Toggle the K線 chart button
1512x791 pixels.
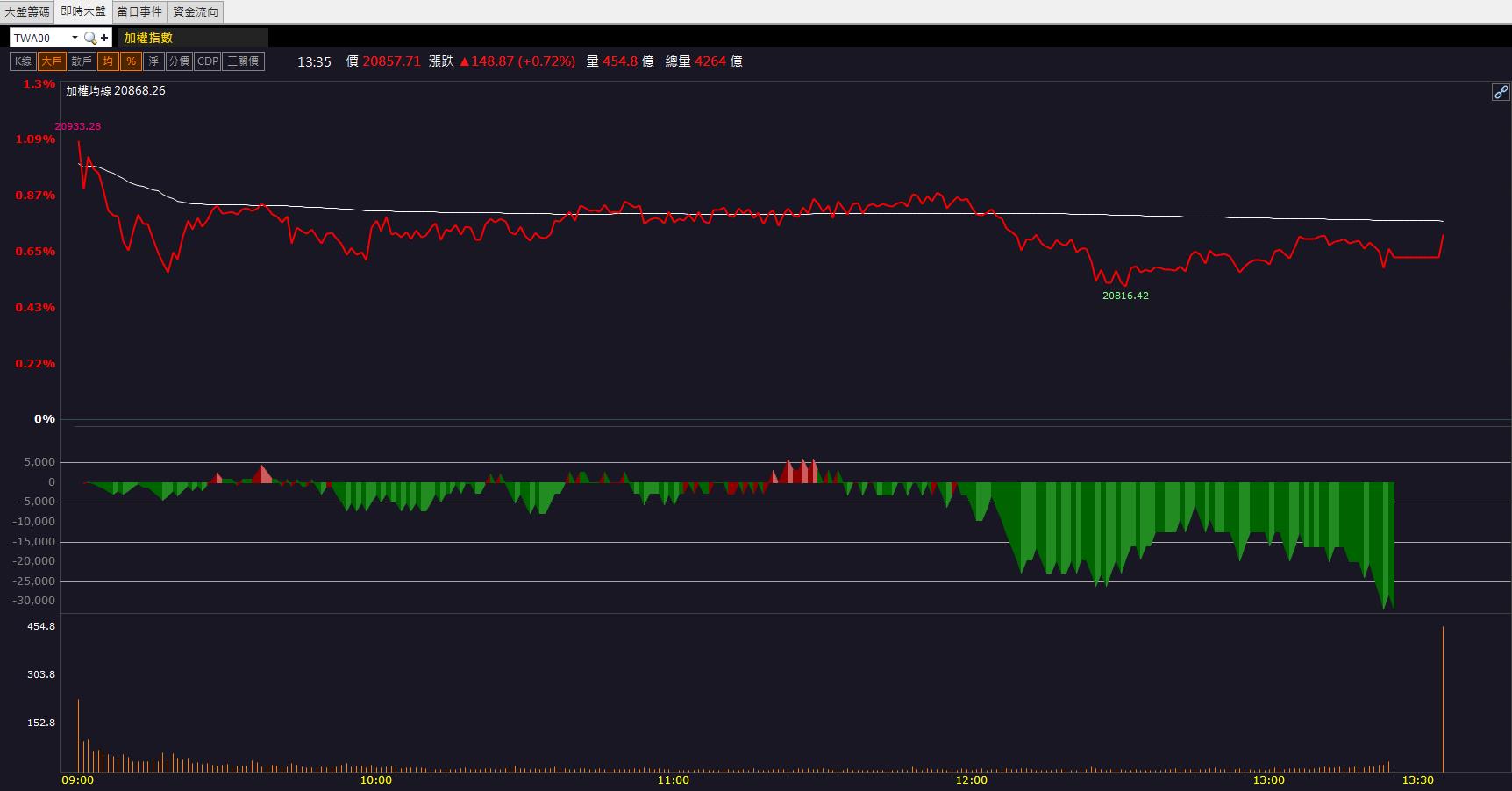pos(23,61)
